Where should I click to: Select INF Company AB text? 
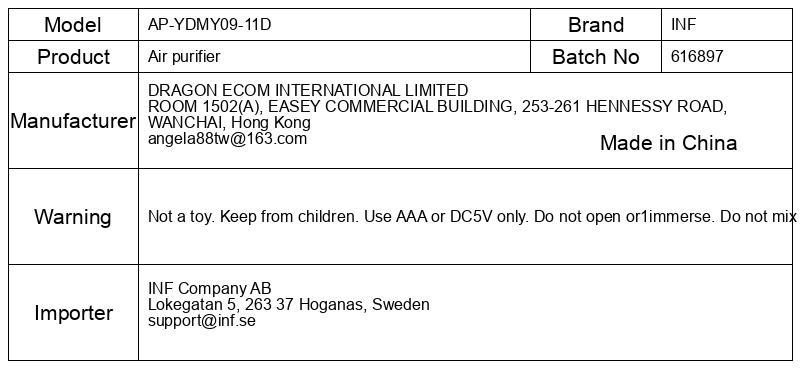210,288
